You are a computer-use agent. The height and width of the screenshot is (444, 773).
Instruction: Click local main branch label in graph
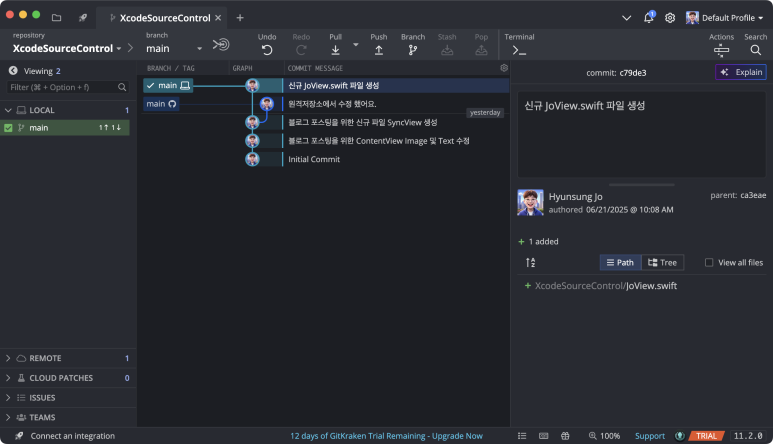pos(168,85)
